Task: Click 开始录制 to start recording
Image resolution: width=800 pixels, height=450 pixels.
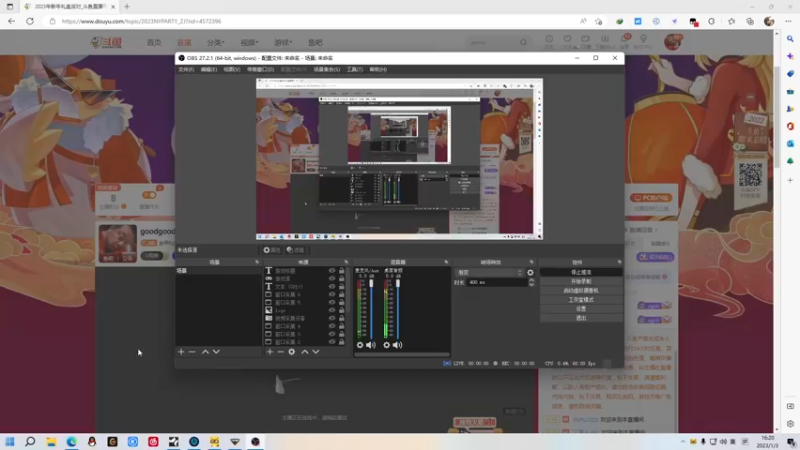Action: click(x=581, y=282)
